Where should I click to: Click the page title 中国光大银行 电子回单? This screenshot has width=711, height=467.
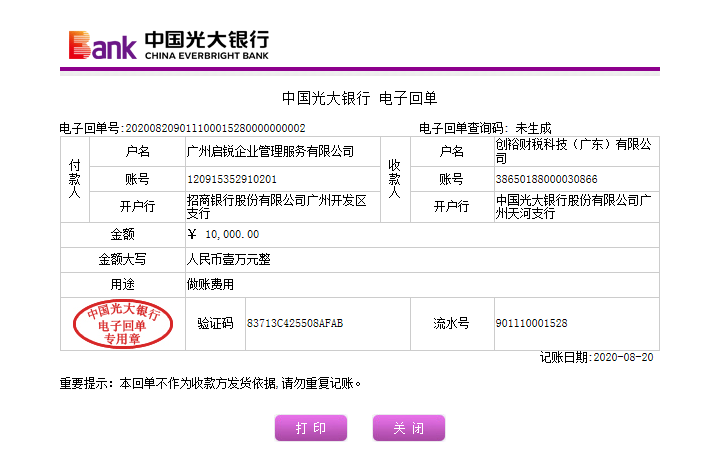359,98
